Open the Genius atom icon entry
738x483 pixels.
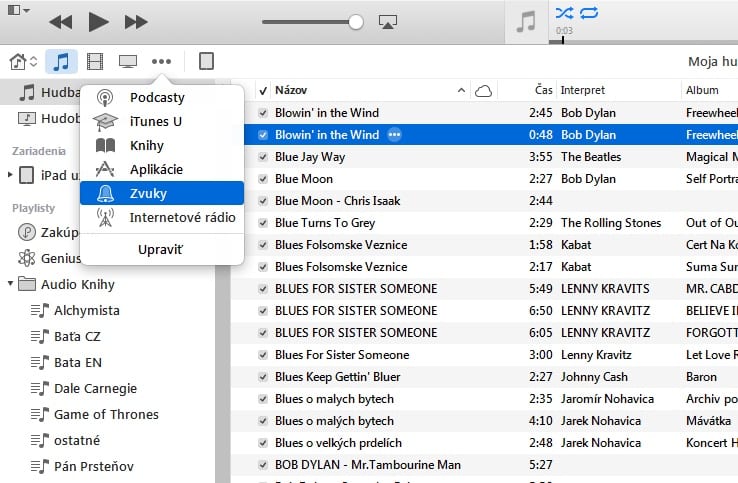click(26, 258)
